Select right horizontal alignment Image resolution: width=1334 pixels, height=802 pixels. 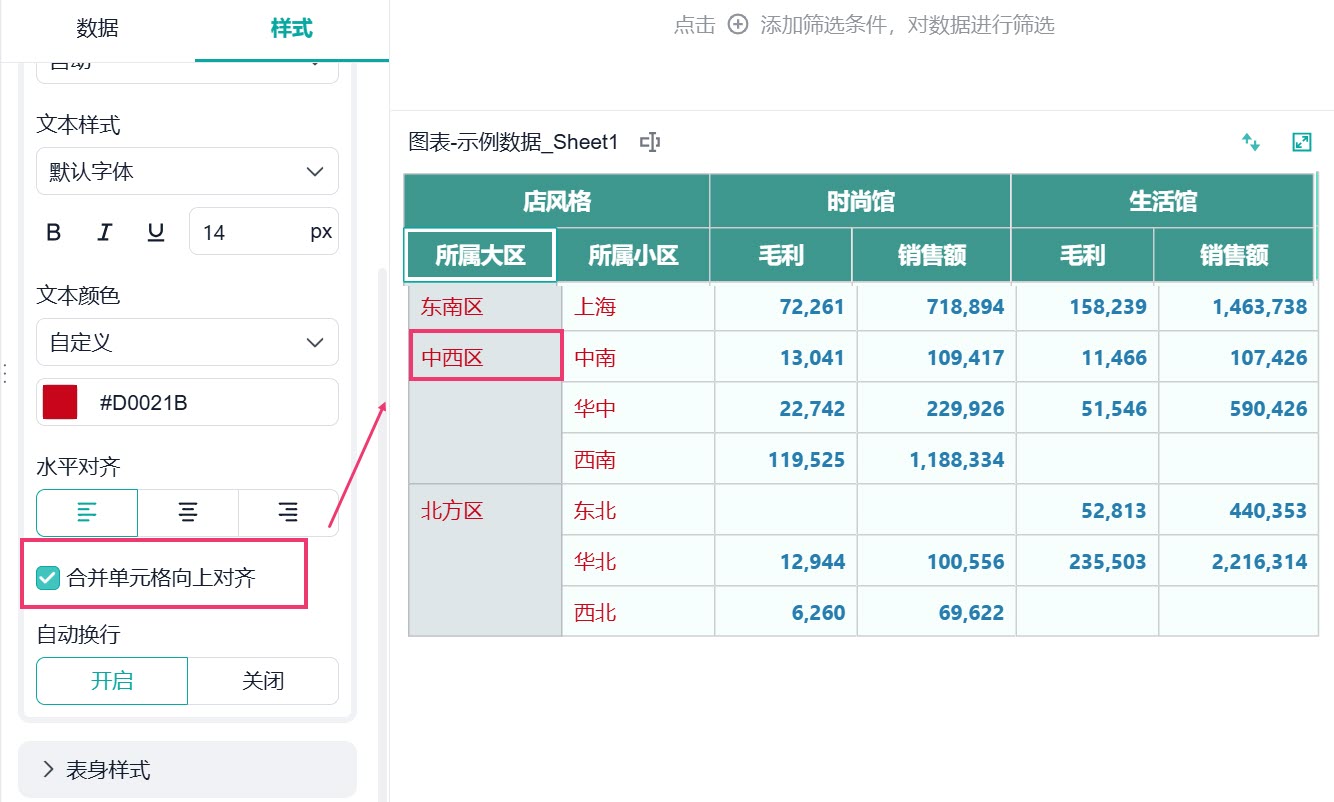coord(288,513)
